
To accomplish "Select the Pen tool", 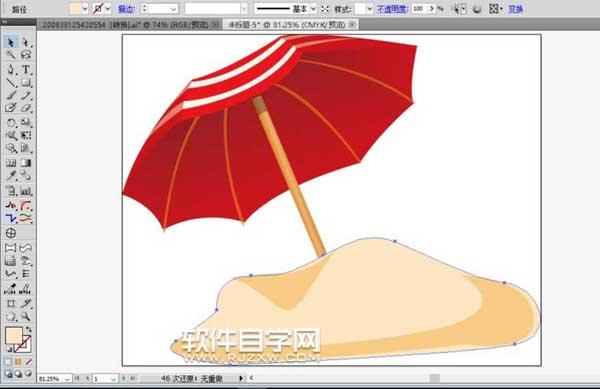I will pos(10,70).
